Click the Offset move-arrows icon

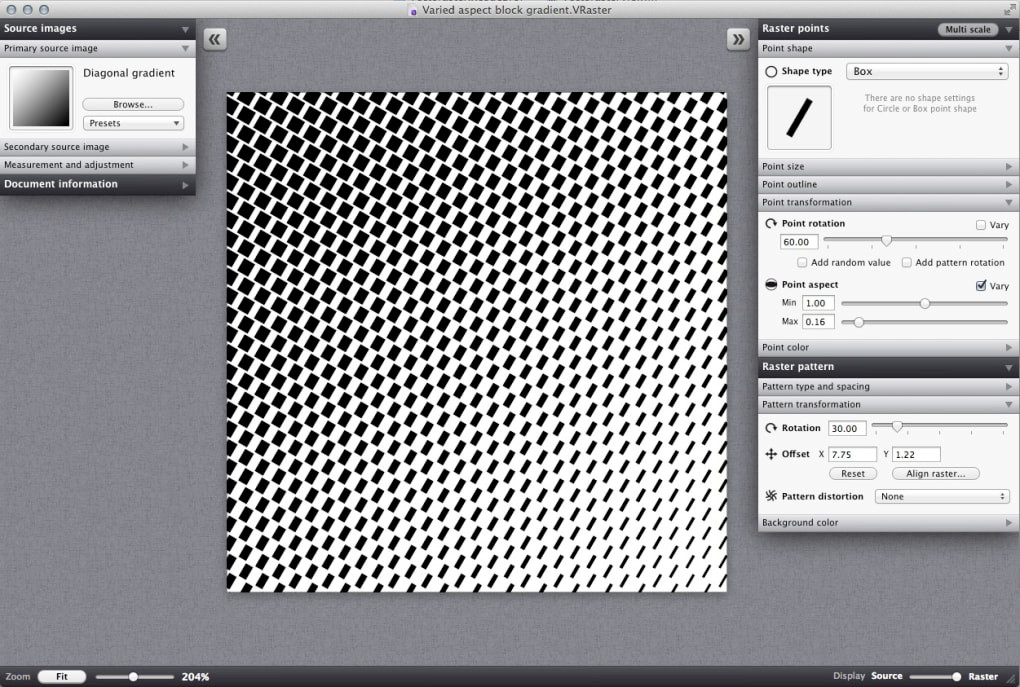click(x=771, y=454)
